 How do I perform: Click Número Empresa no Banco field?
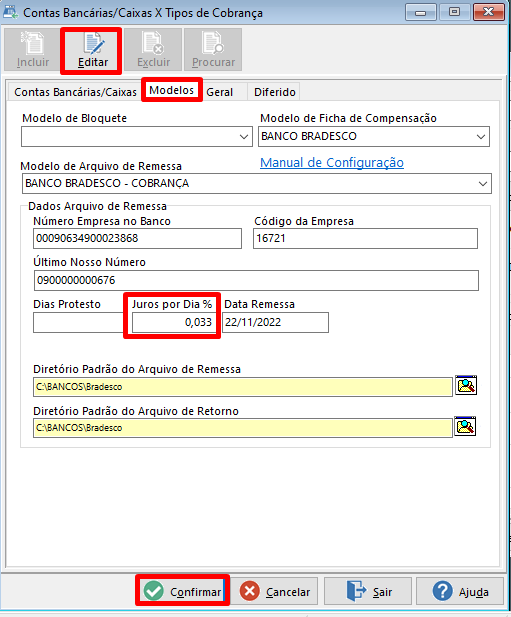coord(137,238)
